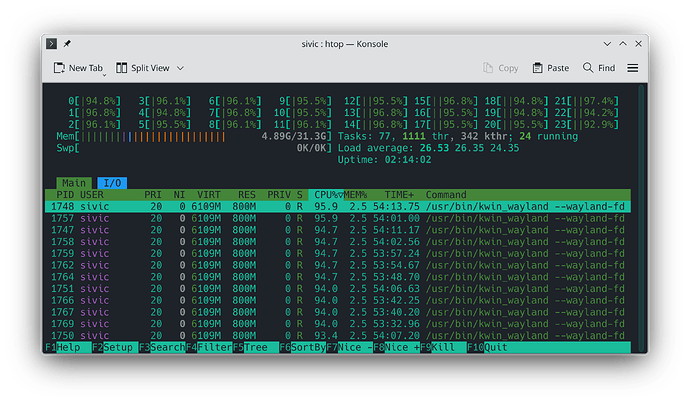690x403 pixels.
Task: Click CPU core 0 meter at 94.8%
Action: click(94, 101)
